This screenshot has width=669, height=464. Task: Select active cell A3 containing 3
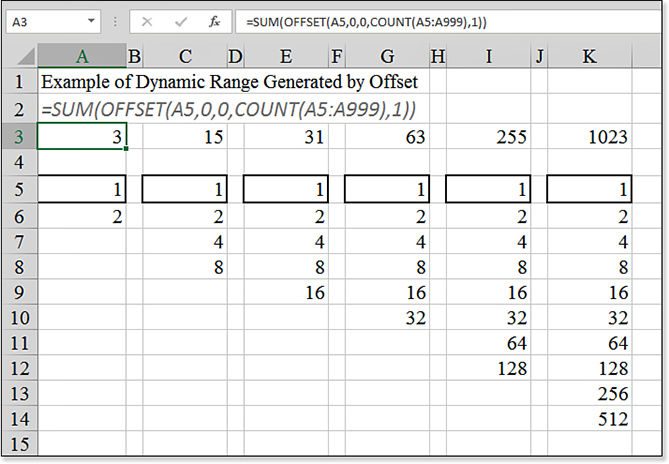pyautogui.click(x=82, y=136)
